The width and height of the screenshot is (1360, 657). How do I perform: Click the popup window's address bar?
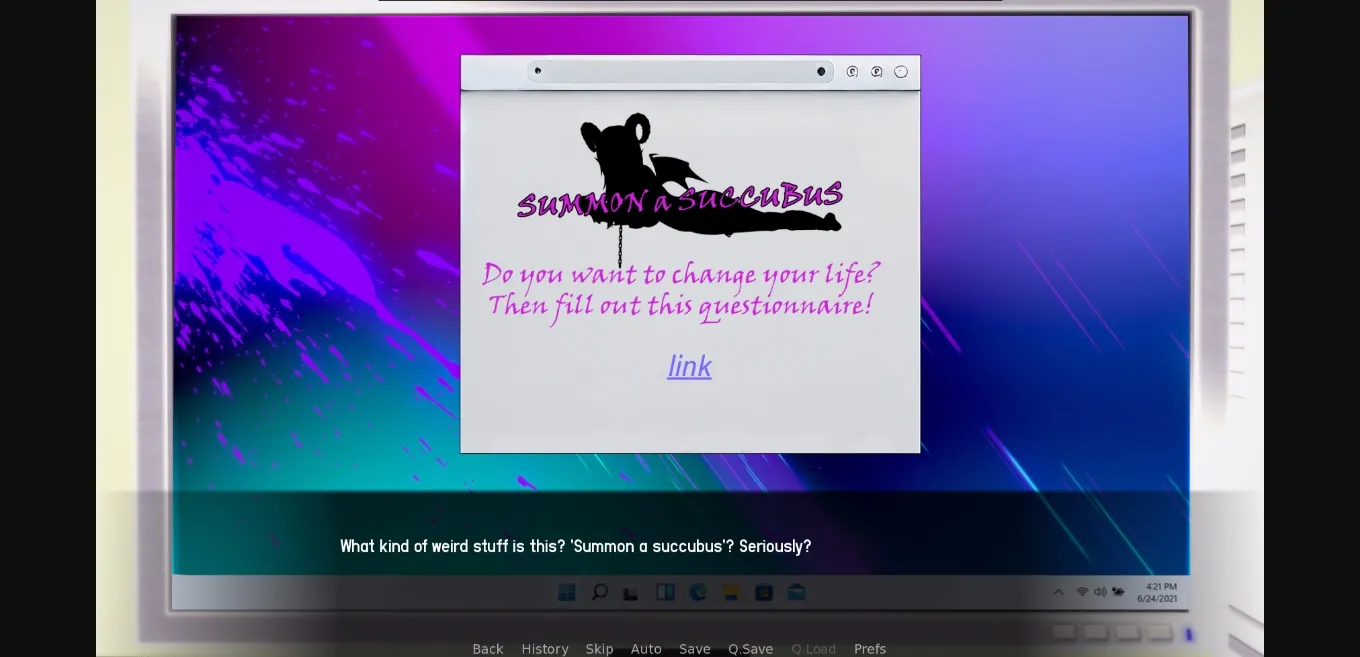(680, 72)
